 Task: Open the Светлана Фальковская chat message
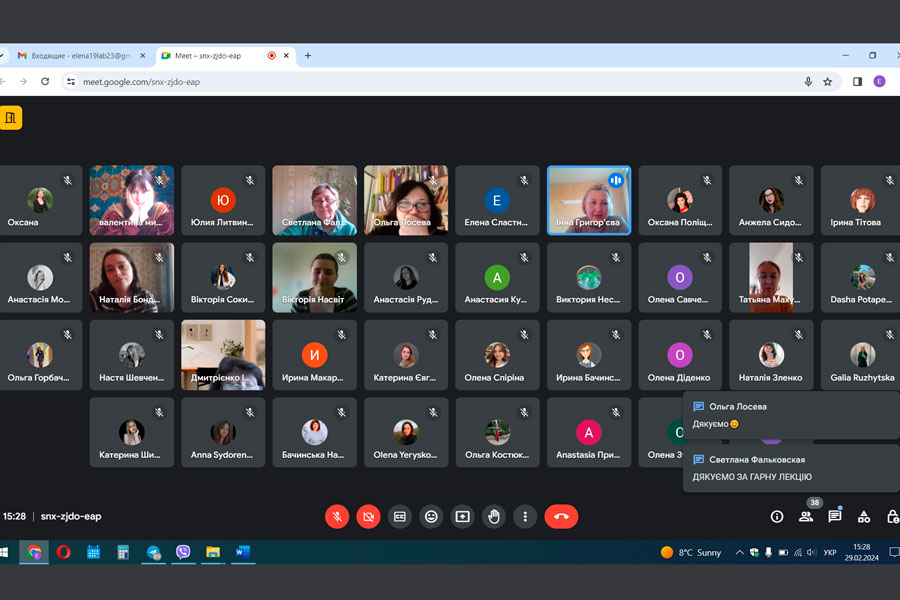coord(792,469)
